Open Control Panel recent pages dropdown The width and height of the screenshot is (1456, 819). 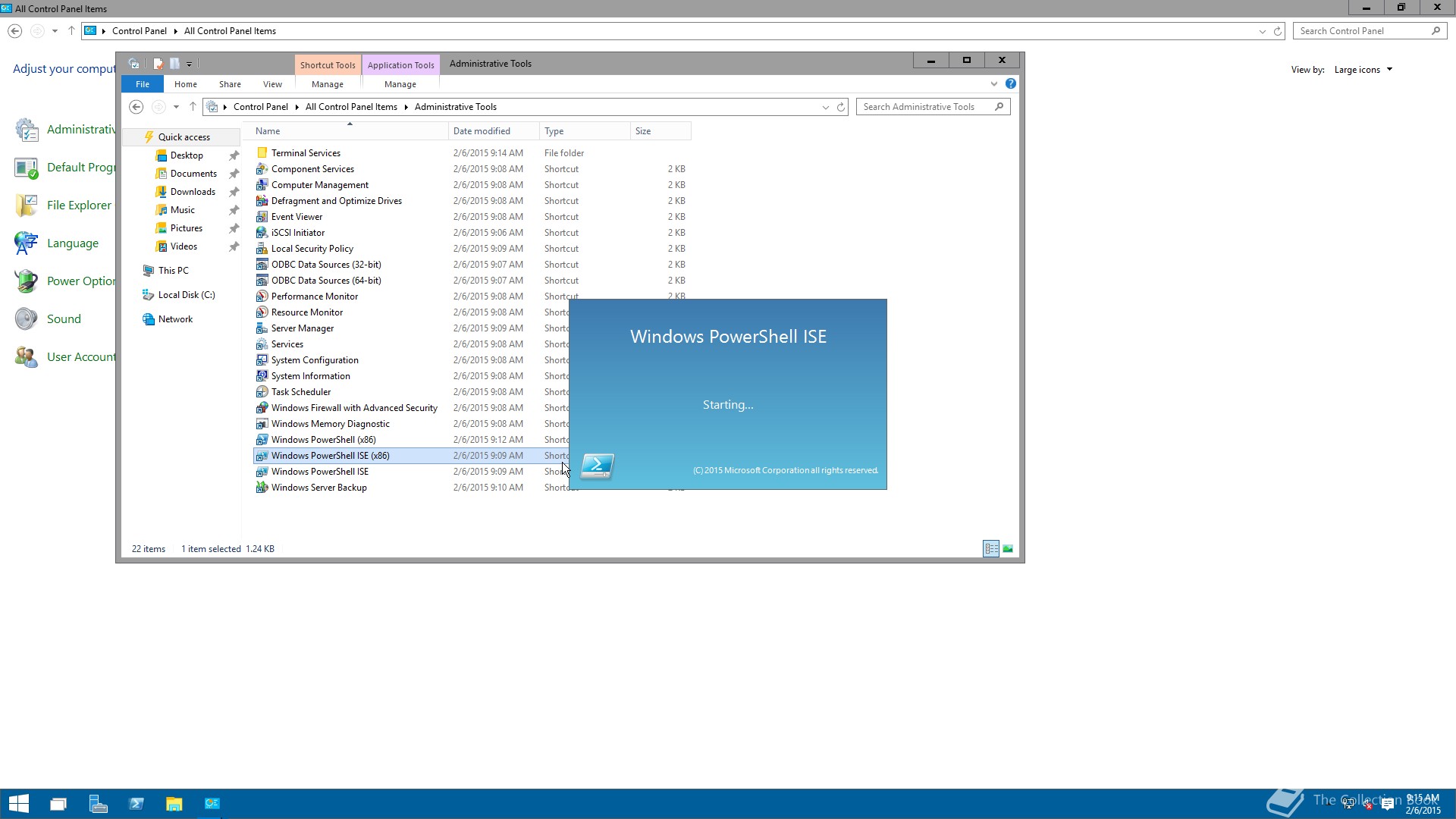[x=55, y=31]
